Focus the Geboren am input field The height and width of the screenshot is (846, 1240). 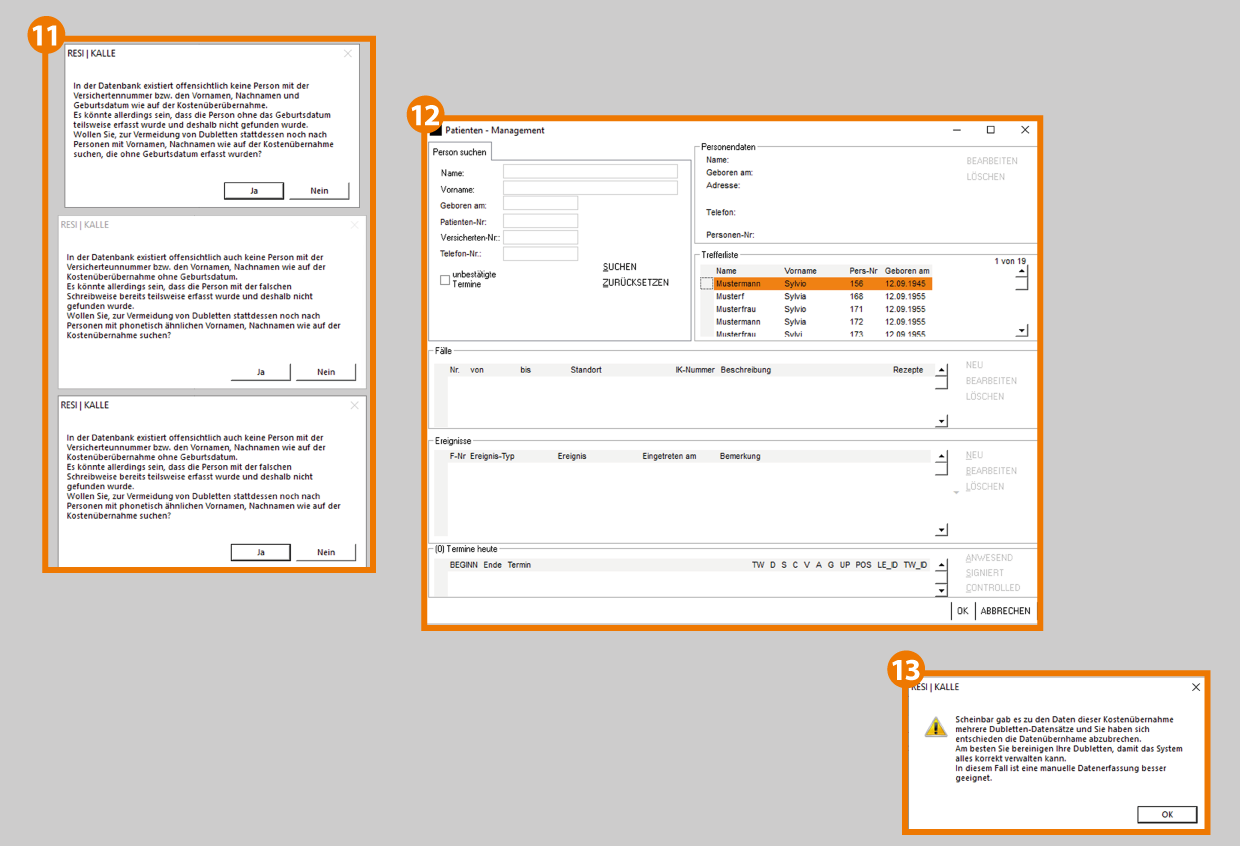[x=540, y=204]
